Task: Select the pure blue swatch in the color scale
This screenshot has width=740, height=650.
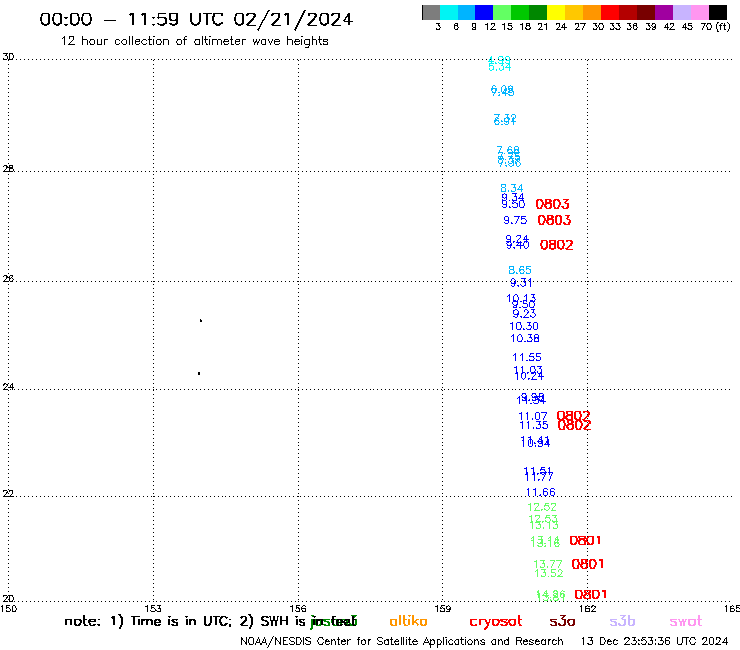Action: pos(484,12)
